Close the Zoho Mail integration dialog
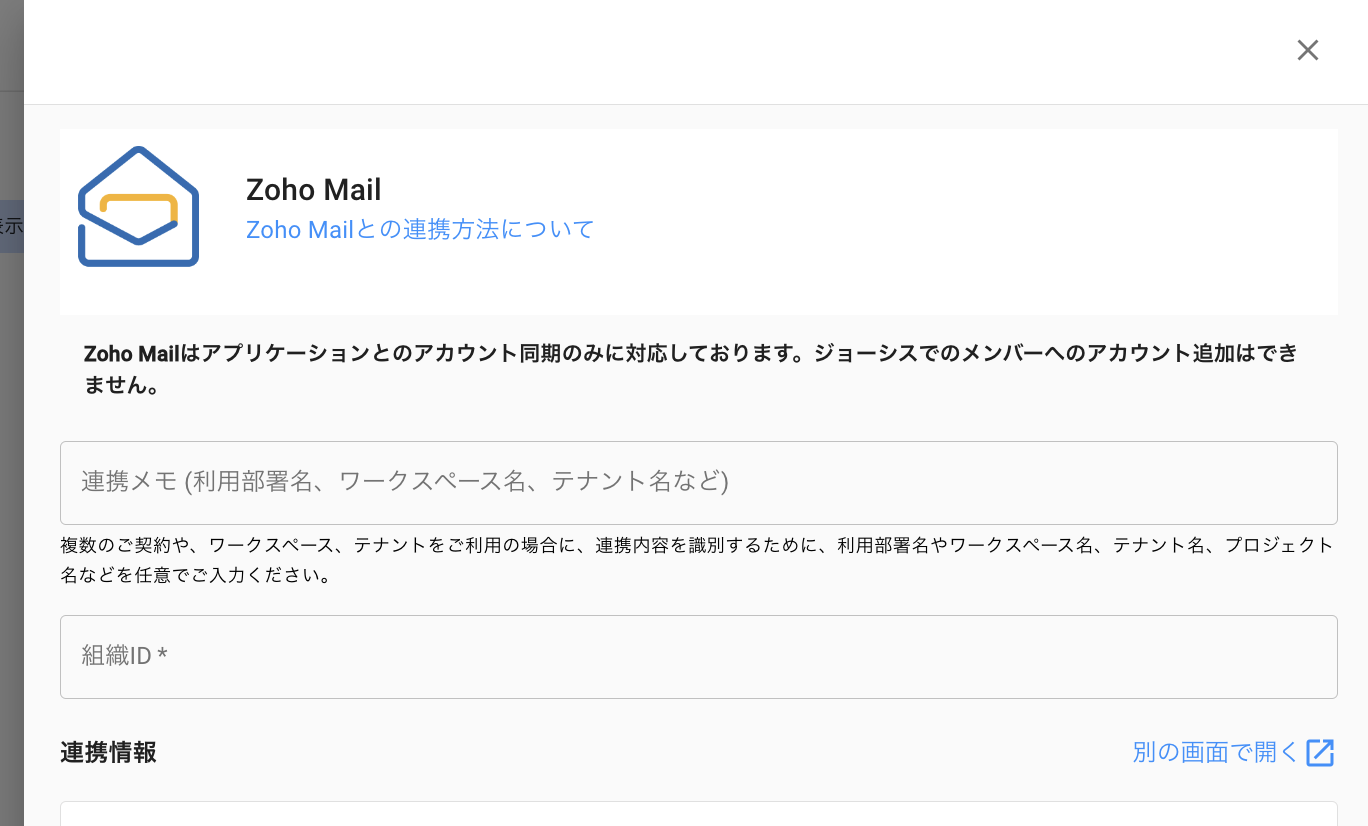Viewport: 1368px width, 826px height. point(1307,50)
